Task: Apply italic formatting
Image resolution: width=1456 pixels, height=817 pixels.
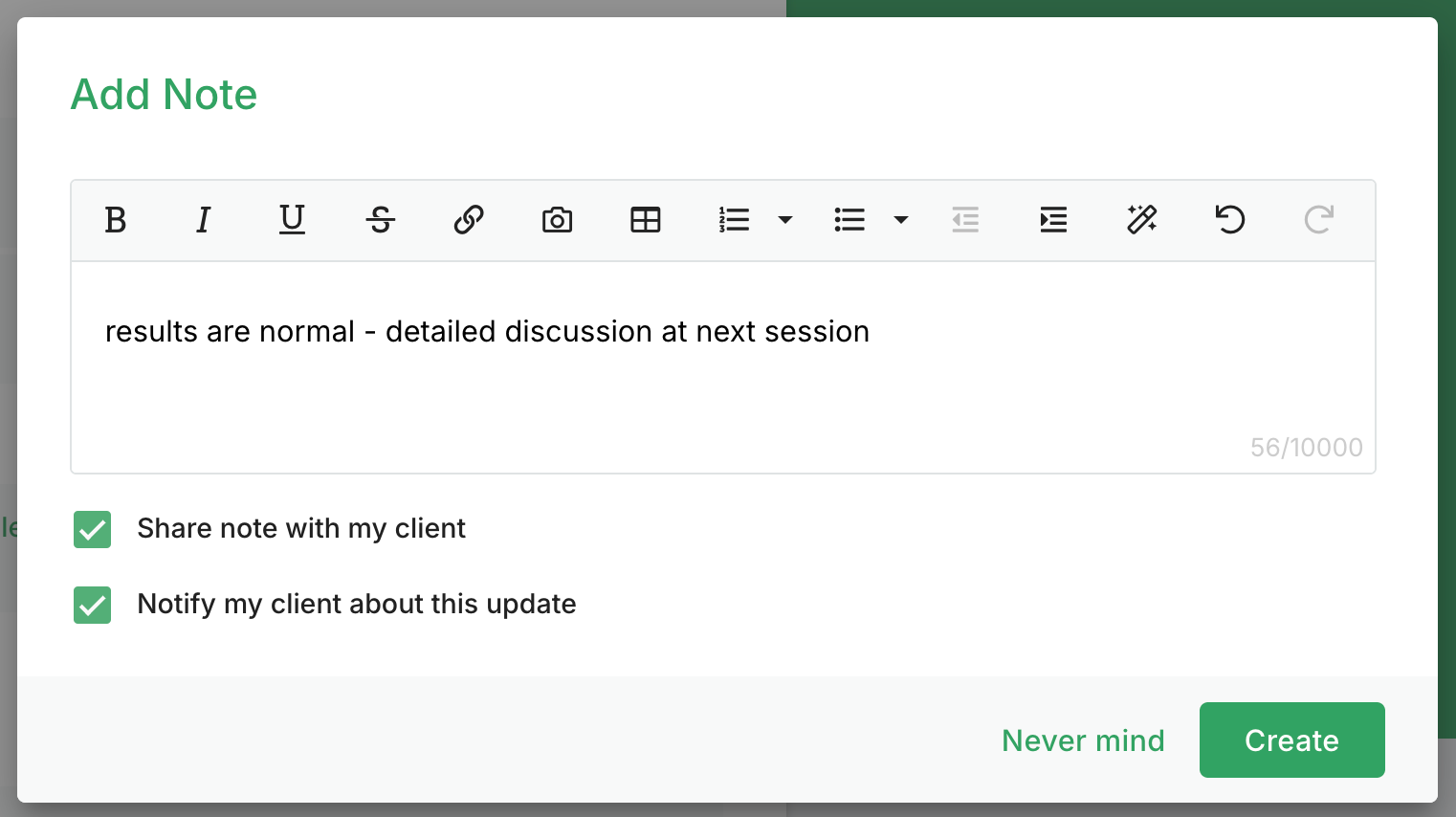Action: [x=203, y=220]
